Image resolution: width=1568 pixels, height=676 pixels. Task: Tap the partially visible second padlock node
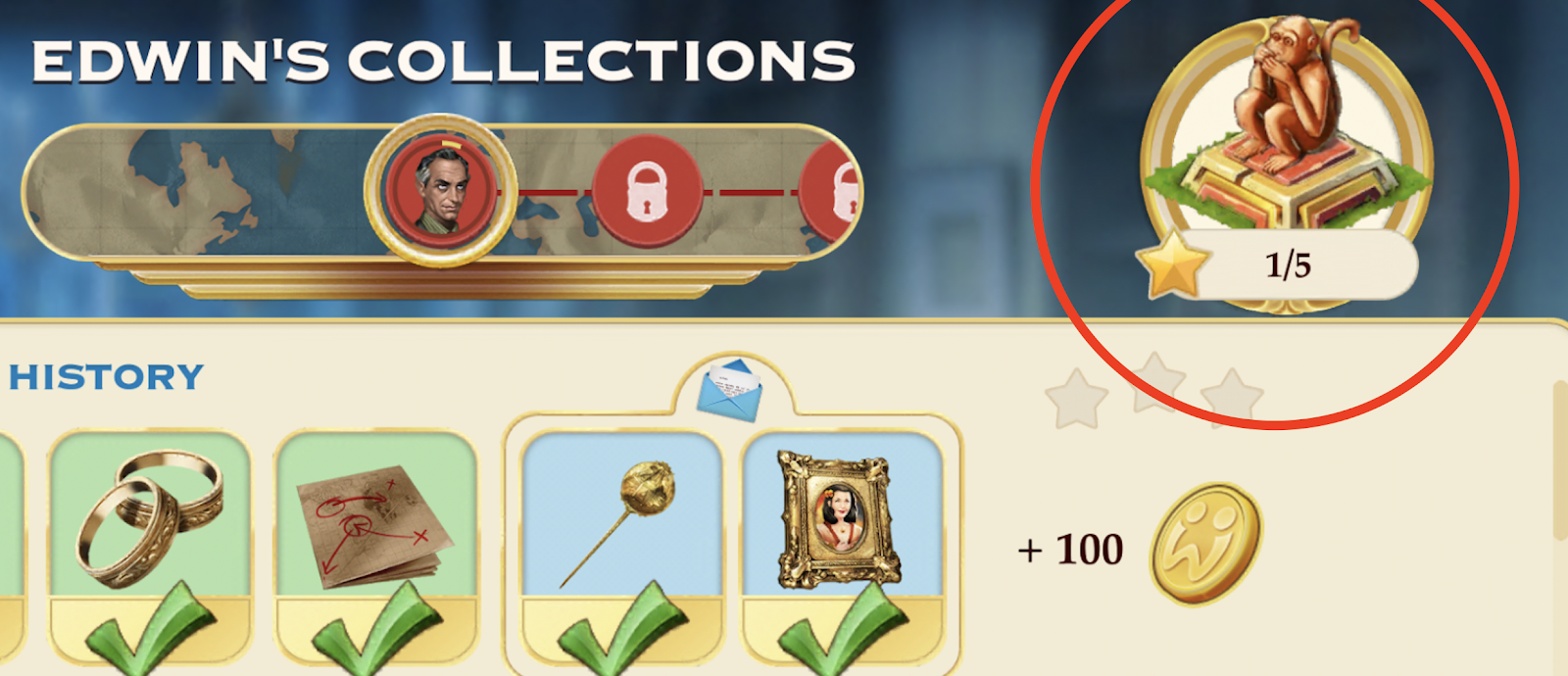pos(831,192)
